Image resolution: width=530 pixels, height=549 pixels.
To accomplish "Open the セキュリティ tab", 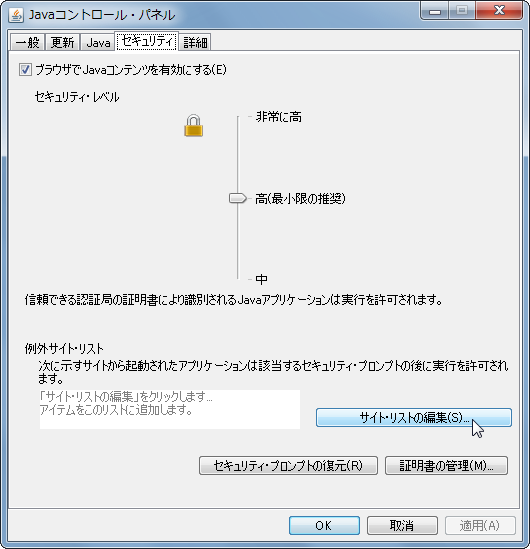I will point(147,41).
